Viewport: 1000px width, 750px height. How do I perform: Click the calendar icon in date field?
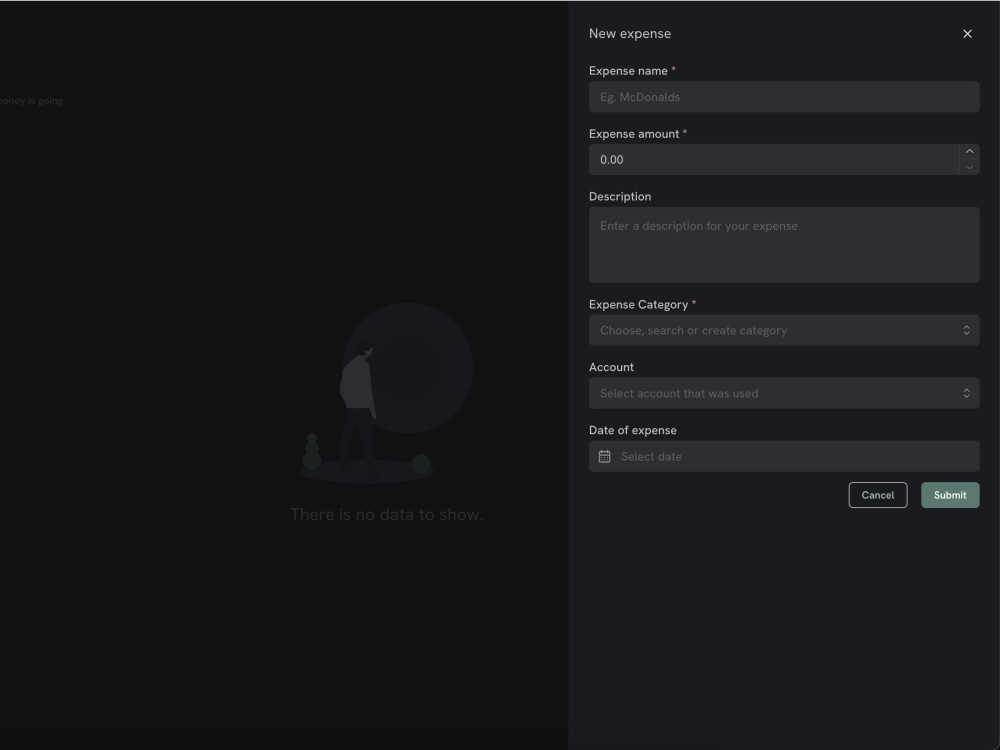pos(604,457)
